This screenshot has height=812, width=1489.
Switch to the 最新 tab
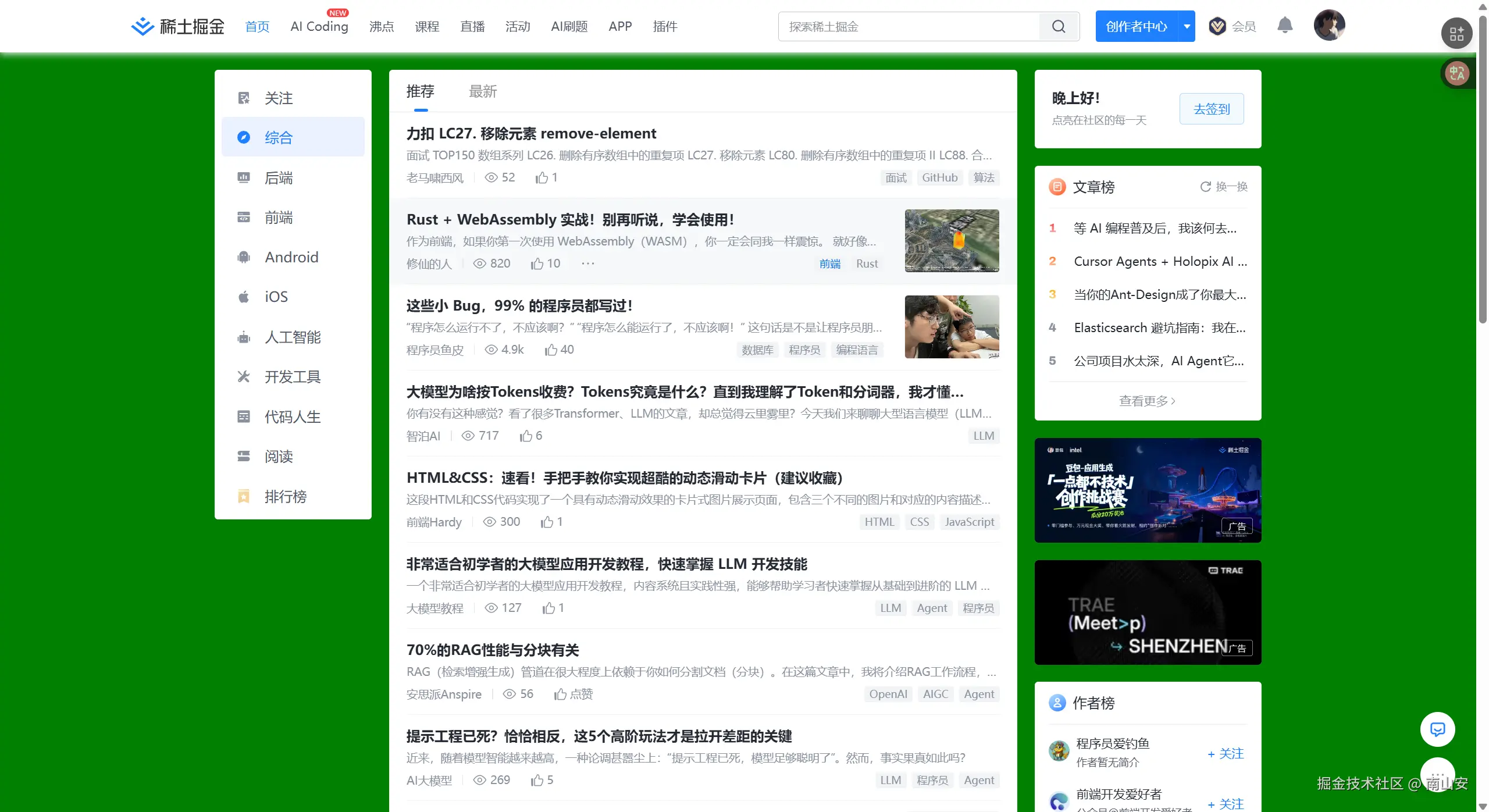click(x=483, y=91)
